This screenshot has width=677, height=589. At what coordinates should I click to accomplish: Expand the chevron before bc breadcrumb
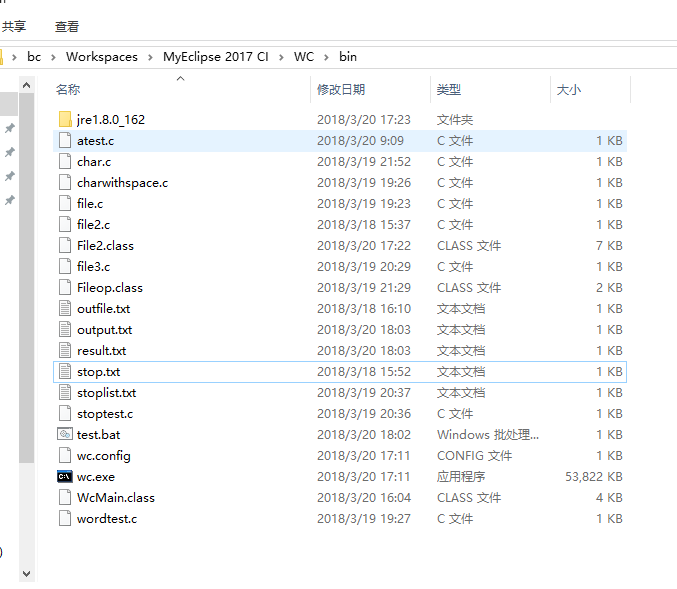(15, 57)
